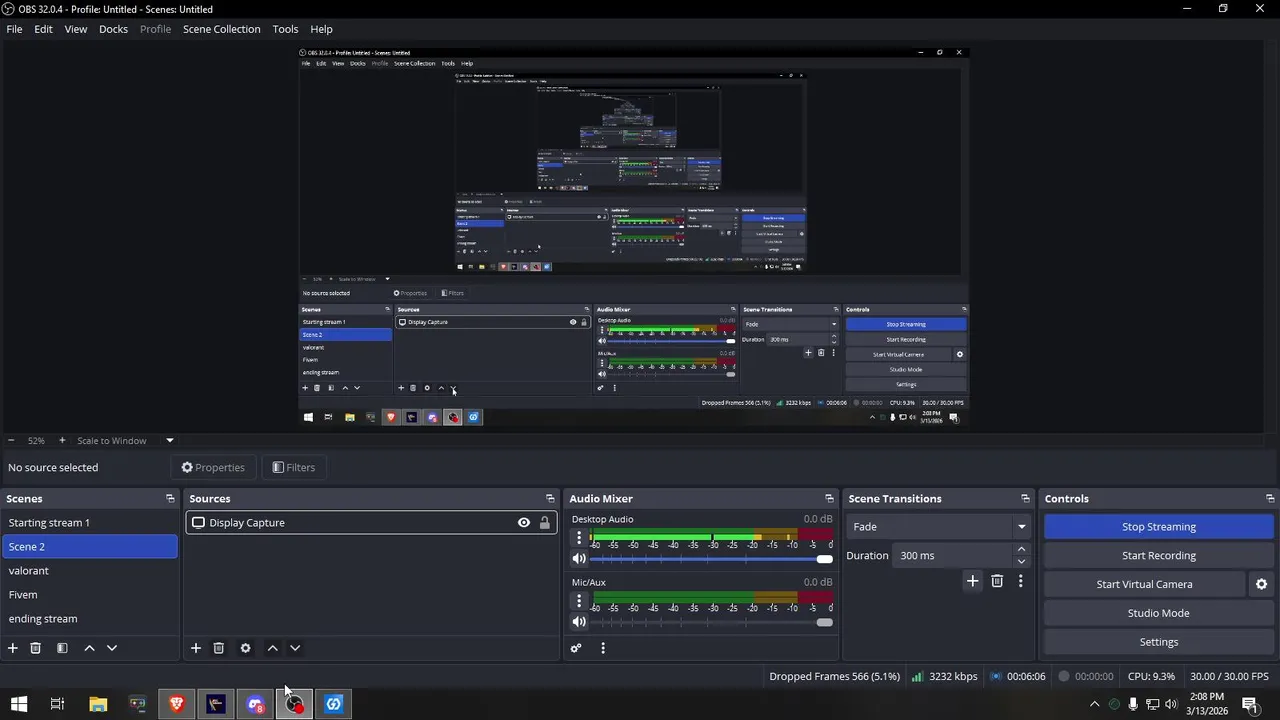
Task: Open virtual camera settings gear
Action: (1261, 584)
